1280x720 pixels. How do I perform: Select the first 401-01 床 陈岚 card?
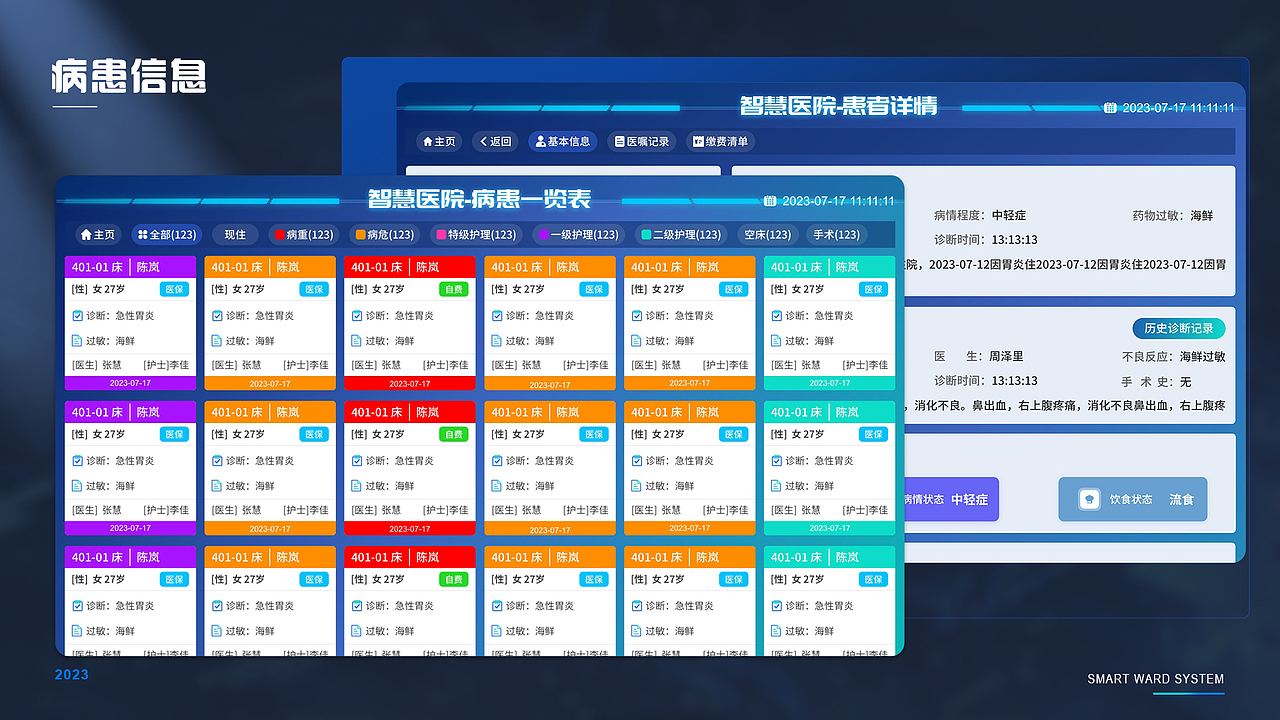(x=130, y=322)
